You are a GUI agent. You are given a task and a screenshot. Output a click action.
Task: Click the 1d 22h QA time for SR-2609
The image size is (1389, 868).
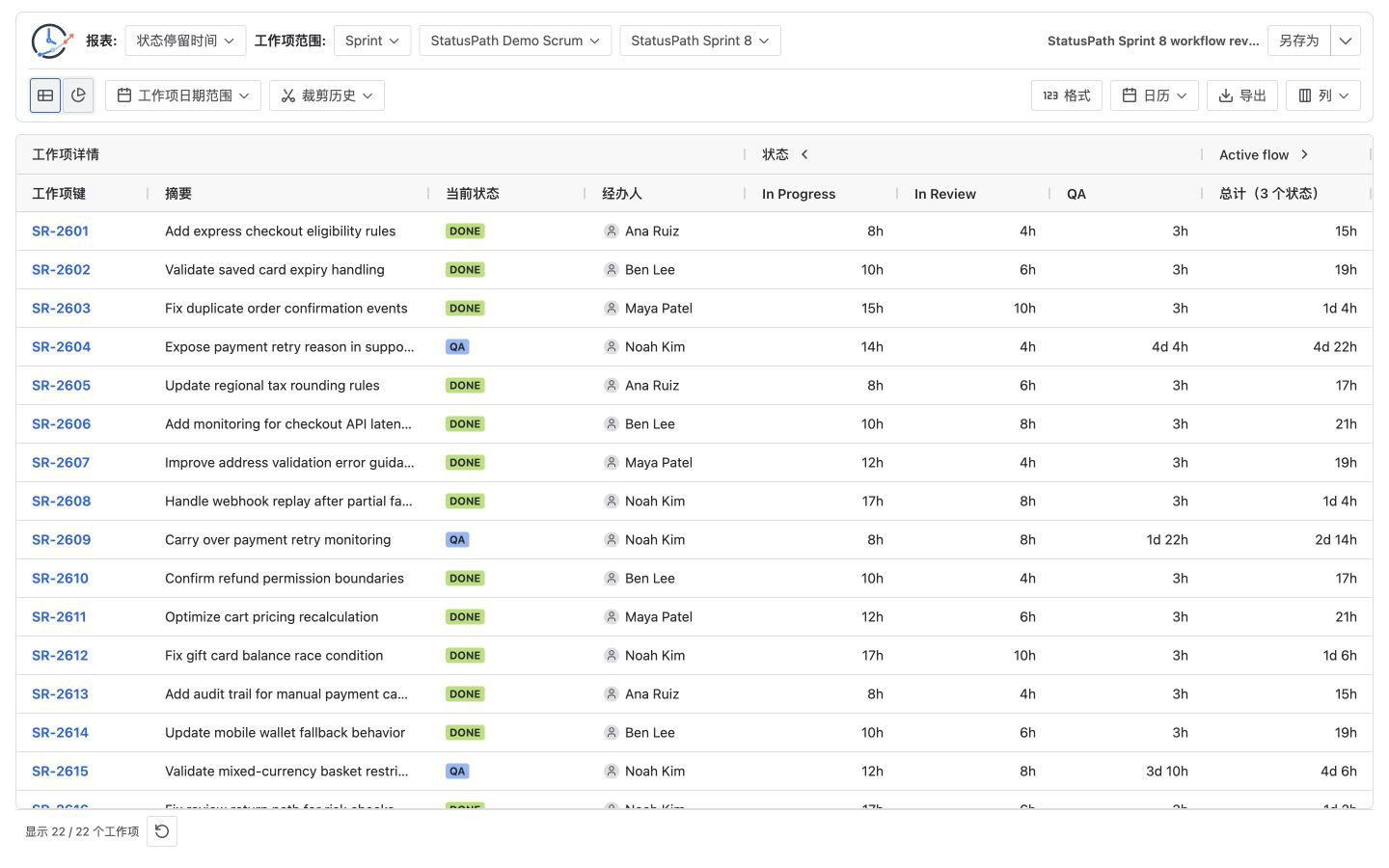point(1167,540)
